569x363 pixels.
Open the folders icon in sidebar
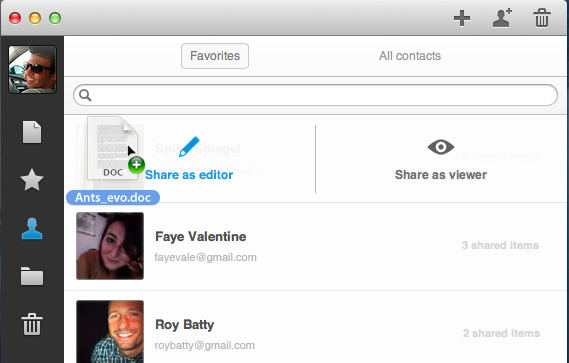point(32,276)
